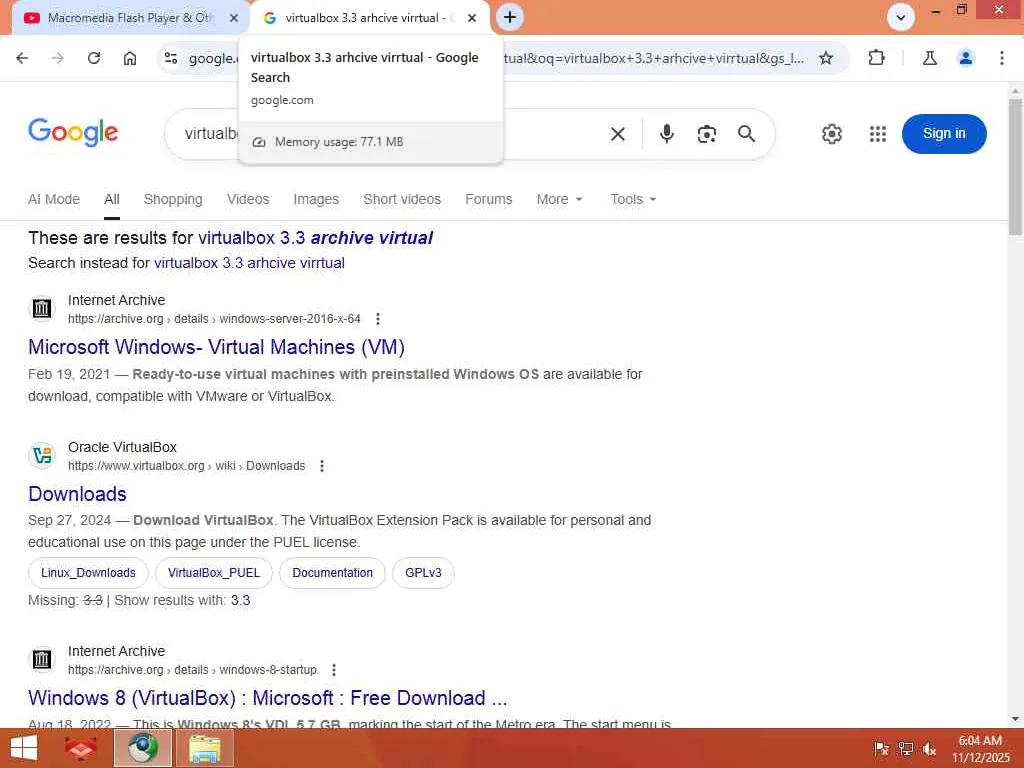
Task: Open more options for windows-8-startup result
Action: coord(334,670)
